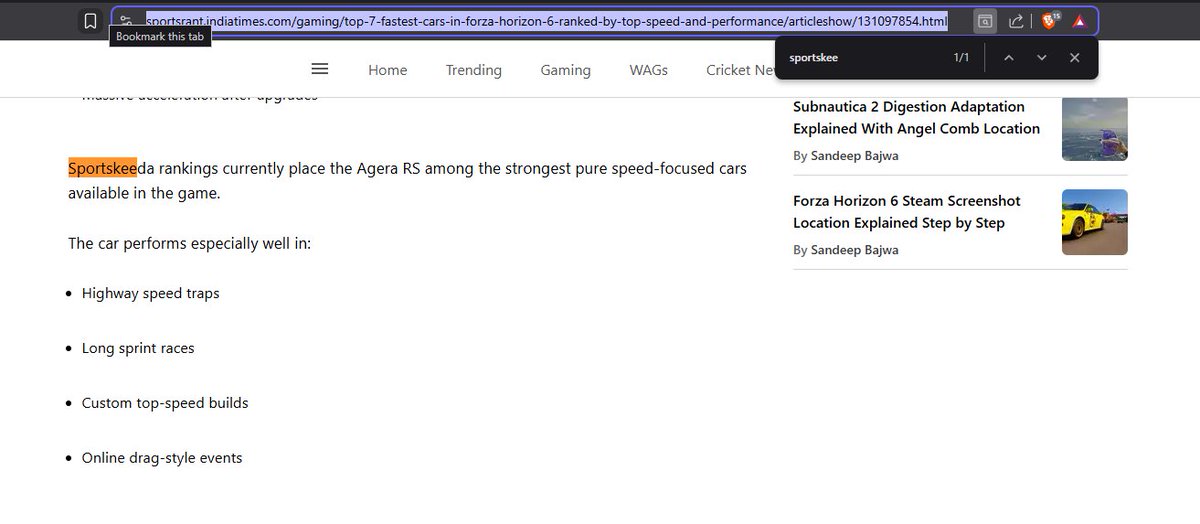This screenshot has width=1200, height=524.
Task: Open the Gaming nav item
Action: [566, 70]
